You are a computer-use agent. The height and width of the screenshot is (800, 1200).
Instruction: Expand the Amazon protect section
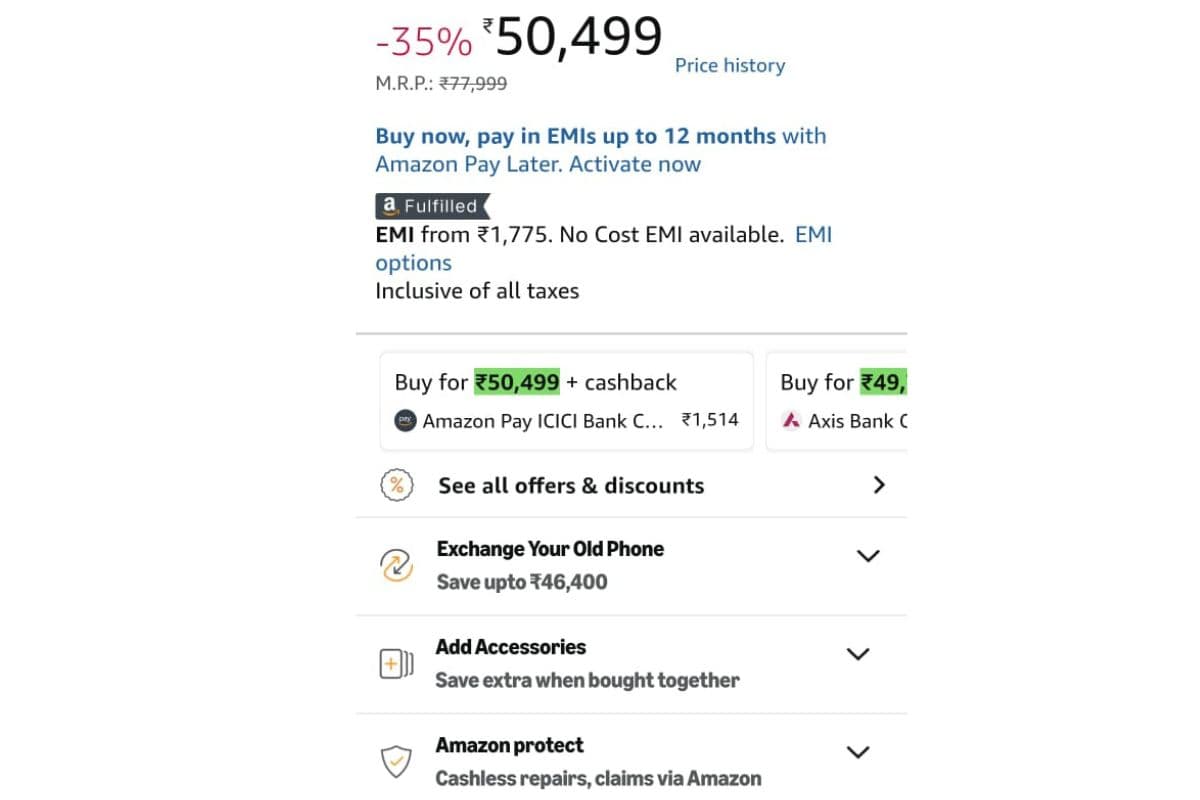click(x=858, y=752)
